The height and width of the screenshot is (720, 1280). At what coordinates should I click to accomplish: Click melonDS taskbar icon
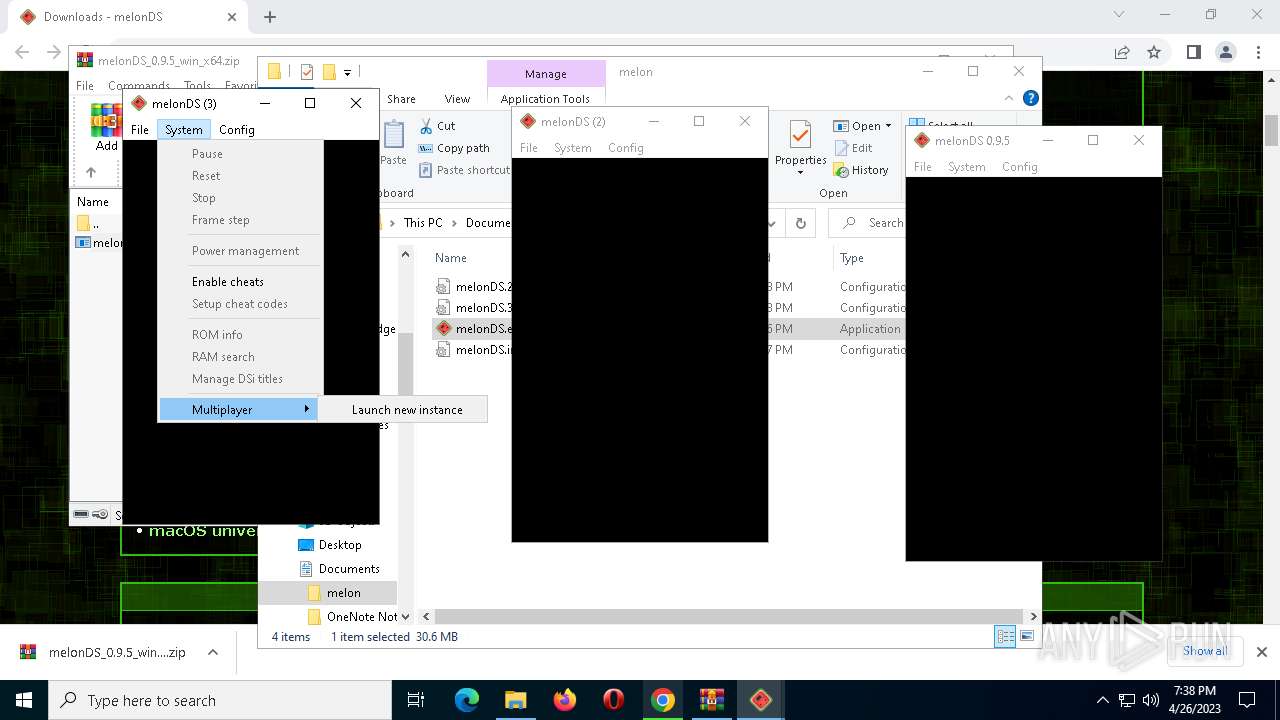(x=761, y=700)
